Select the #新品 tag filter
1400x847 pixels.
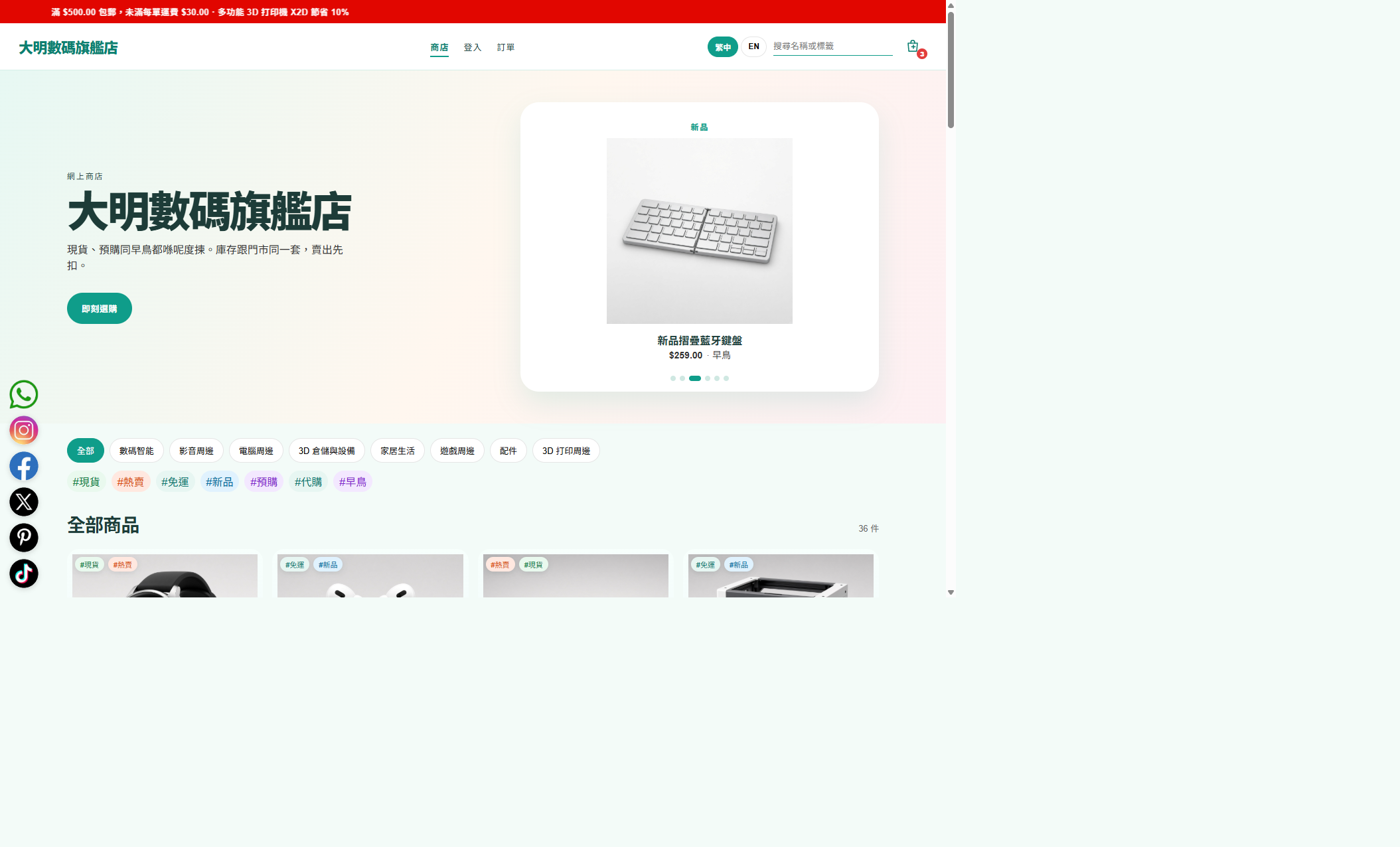tap(220, 482)
